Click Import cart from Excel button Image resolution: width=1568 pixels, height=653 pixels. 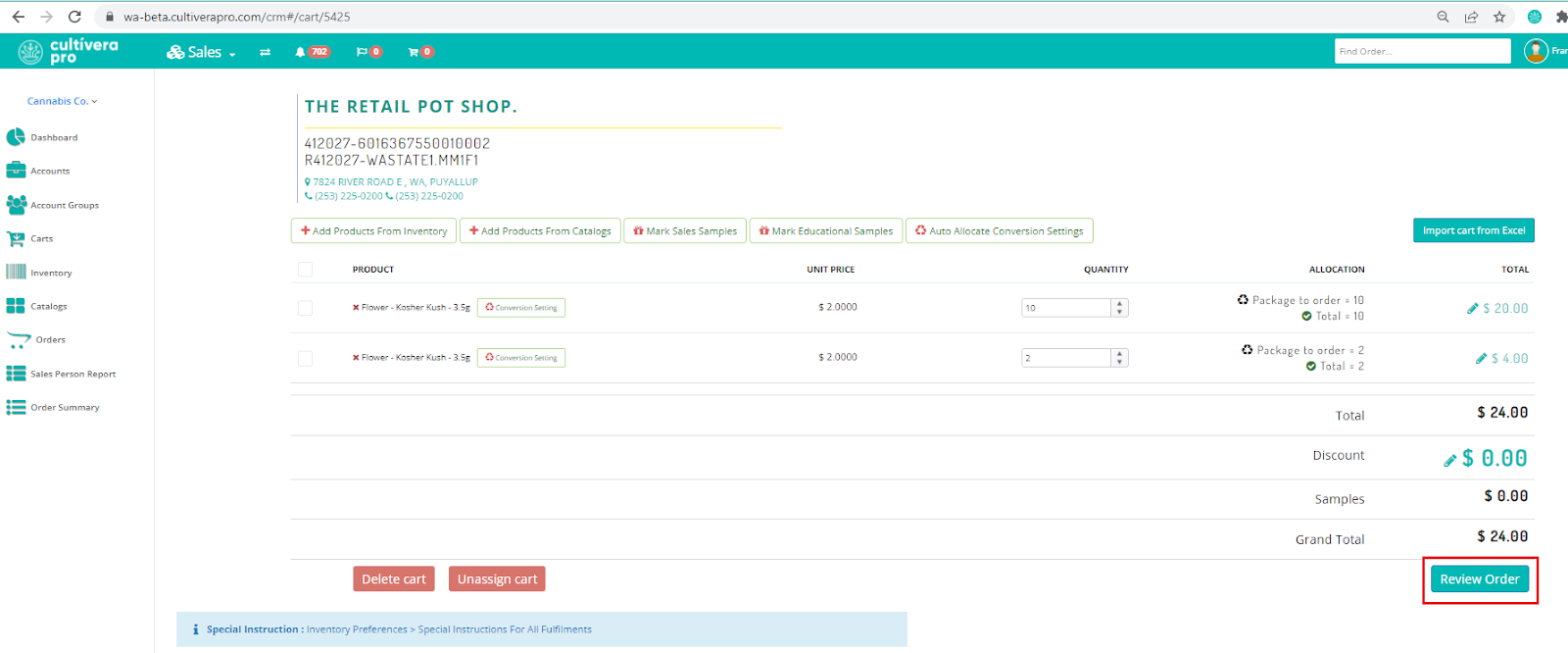pos(1474,230)
